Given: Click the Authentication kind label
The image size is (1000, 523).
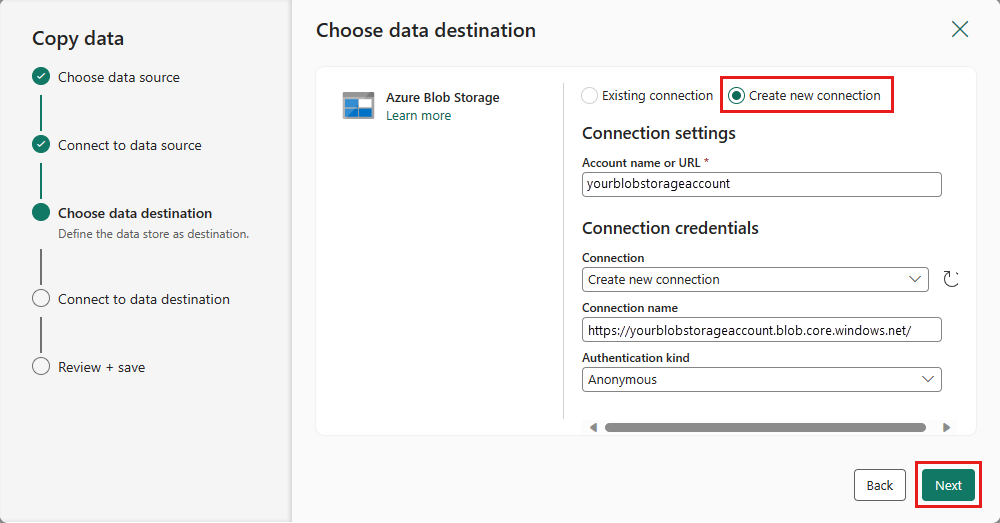Looking at the screenshot, I should coord(636,358).
